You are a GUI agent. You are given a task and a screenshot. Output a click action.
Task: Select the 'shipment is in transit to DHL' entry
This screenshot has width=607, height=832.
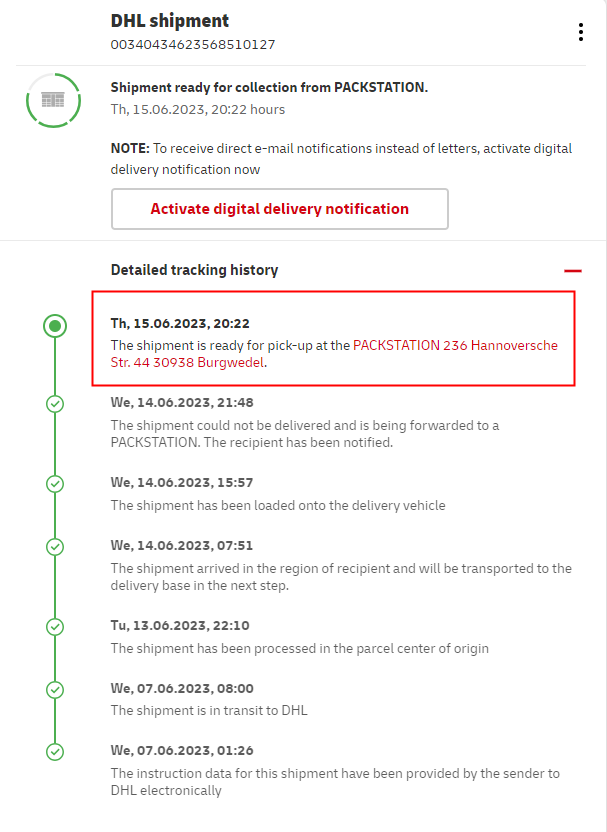pos(209,711)
